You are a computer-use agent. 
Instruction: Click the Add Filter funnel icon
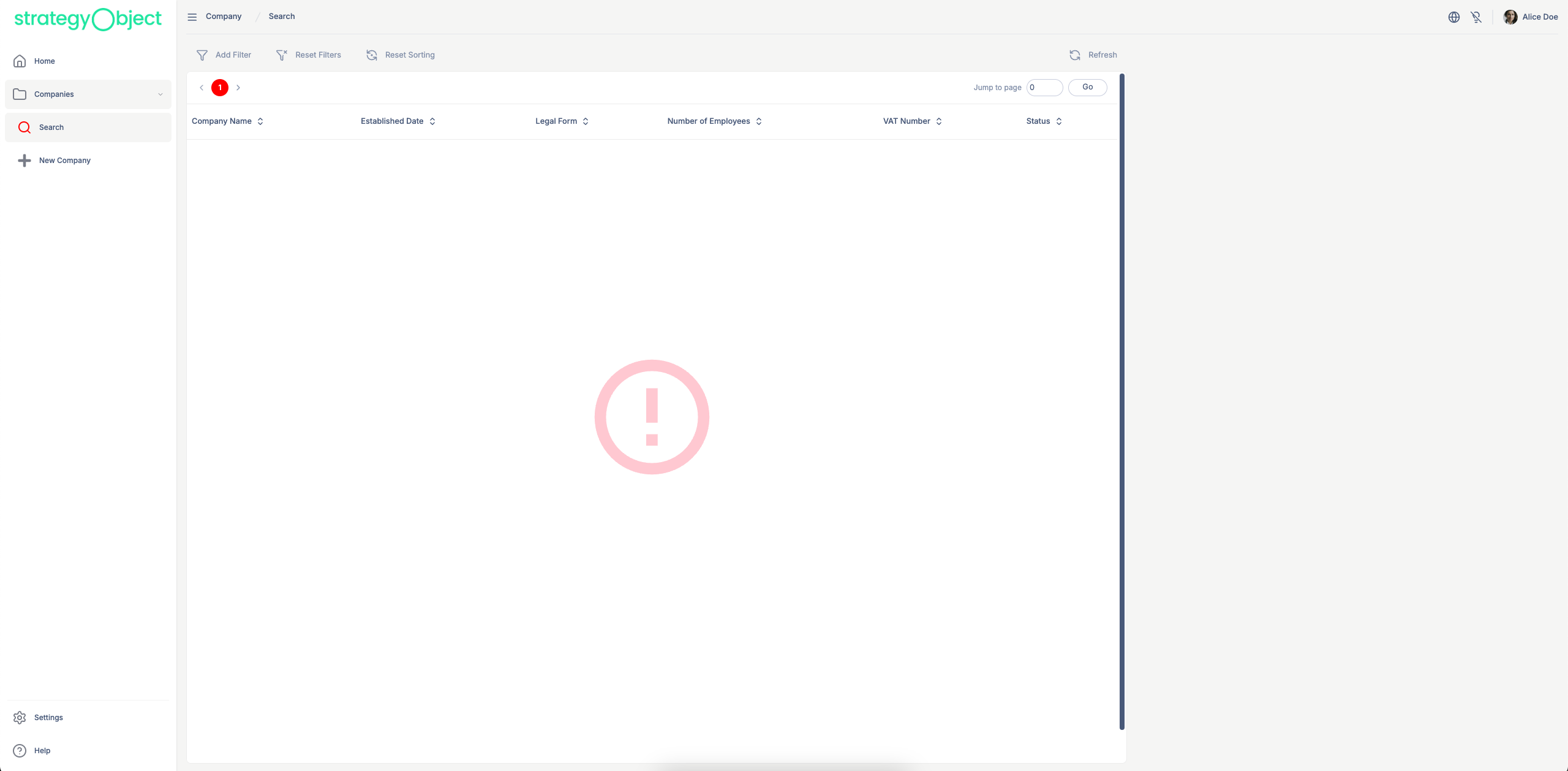point(202,55)
